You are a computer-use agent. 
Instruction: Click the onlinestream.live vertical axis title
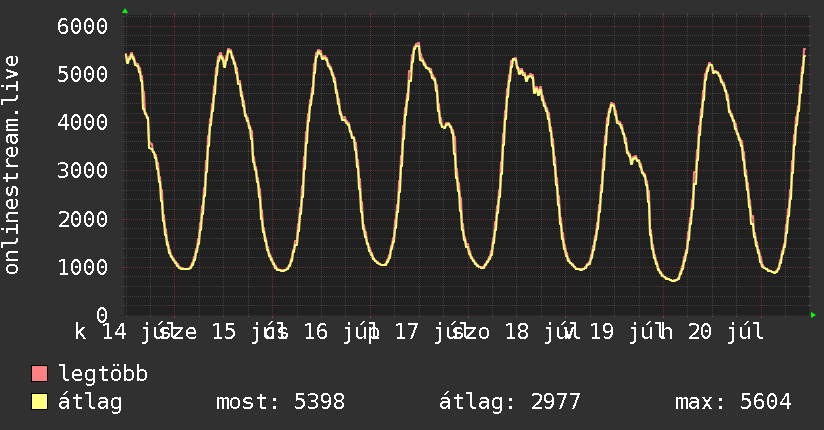click(x=11, y=165)
